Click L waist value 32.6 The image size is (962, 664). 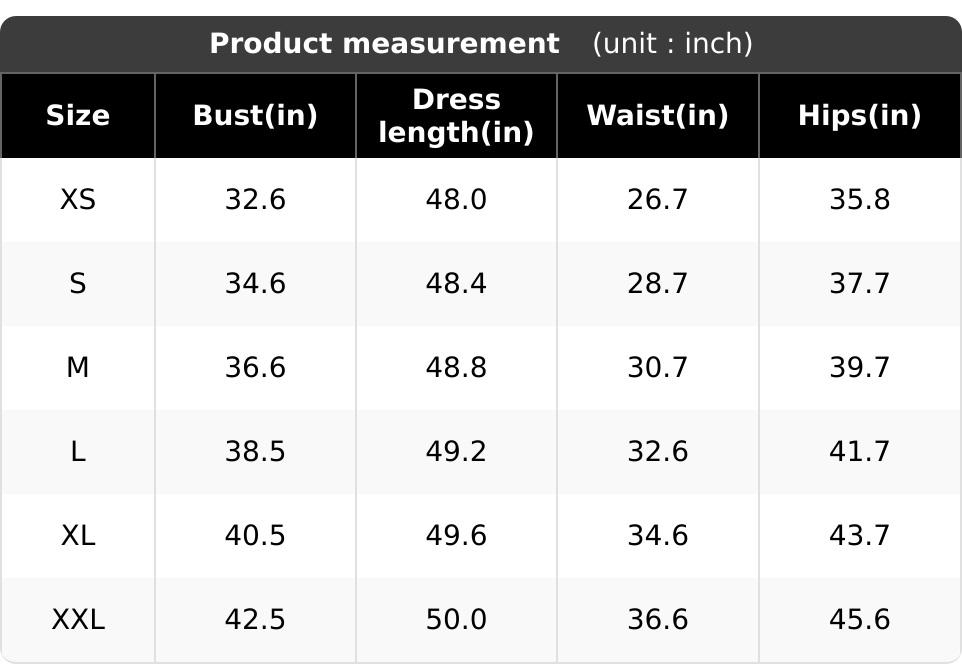point(658,452)
